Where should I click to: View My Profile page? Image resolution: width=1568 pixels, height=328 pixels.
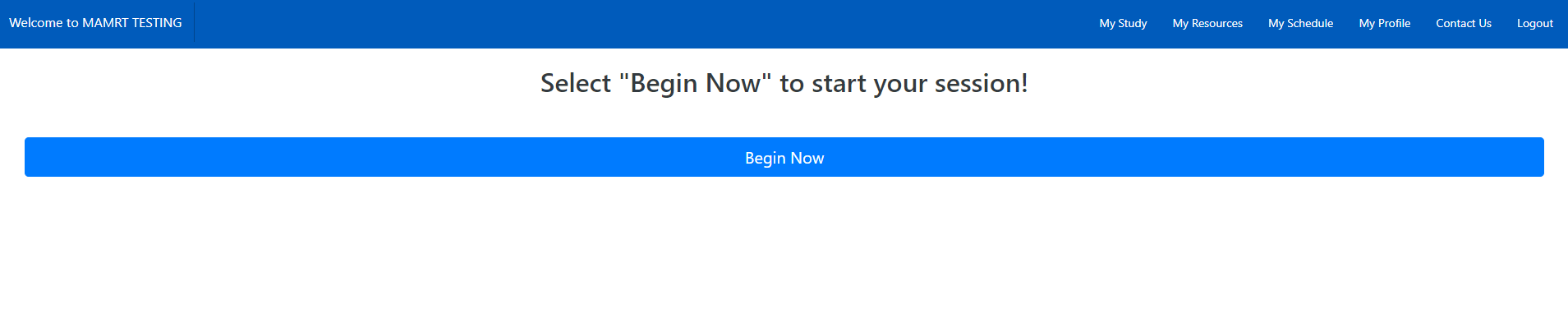1384,23
